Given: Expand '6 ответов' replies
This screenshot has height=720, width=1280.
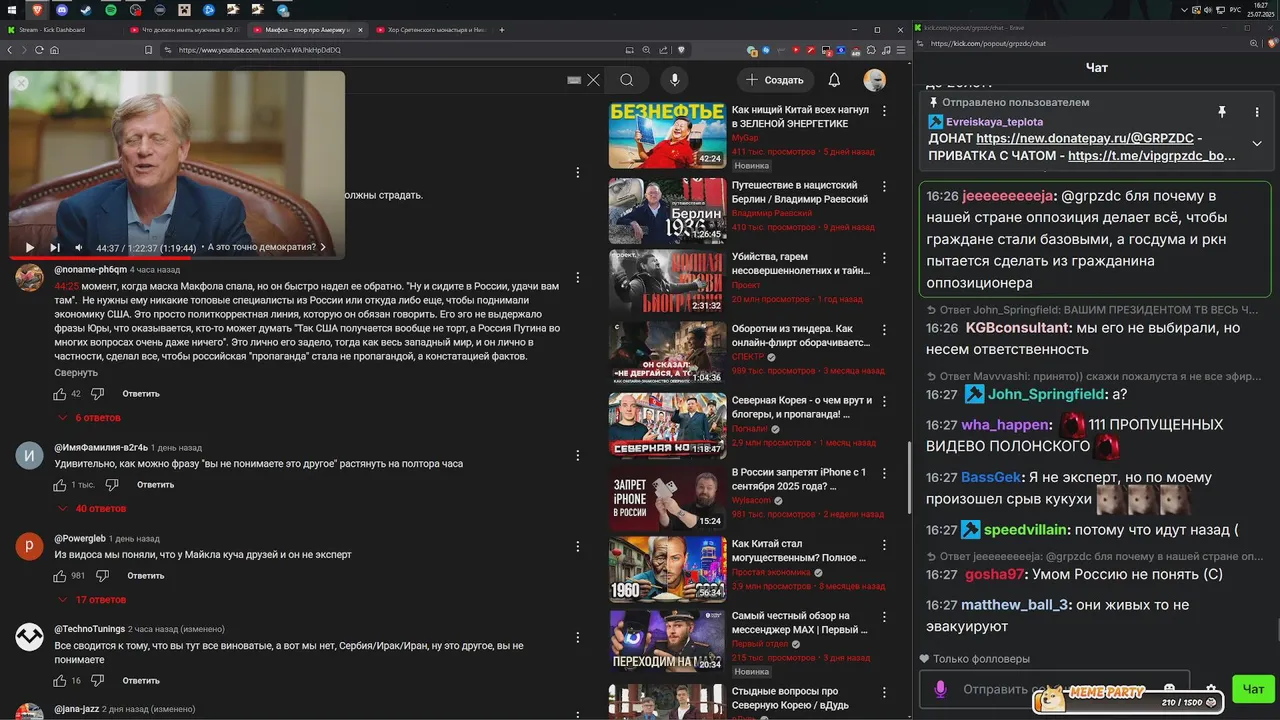Looking at the screenshot, I should click(90, 418).
